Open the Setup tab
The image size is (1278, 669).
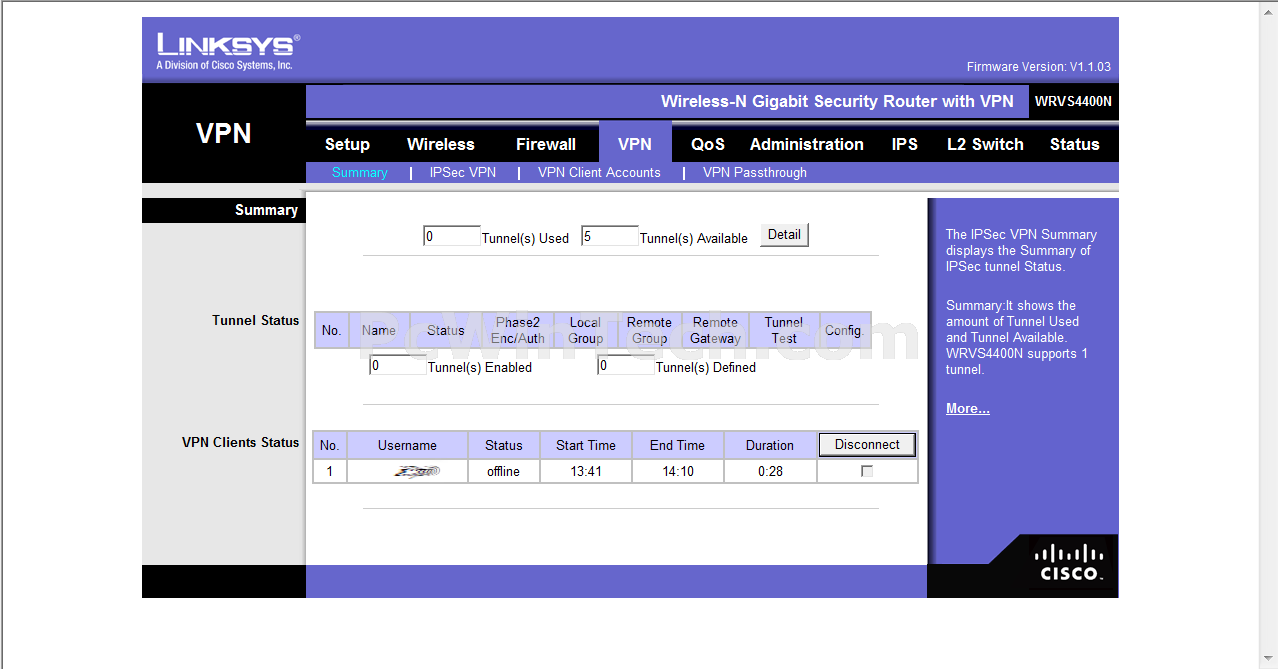coord(347,144)
